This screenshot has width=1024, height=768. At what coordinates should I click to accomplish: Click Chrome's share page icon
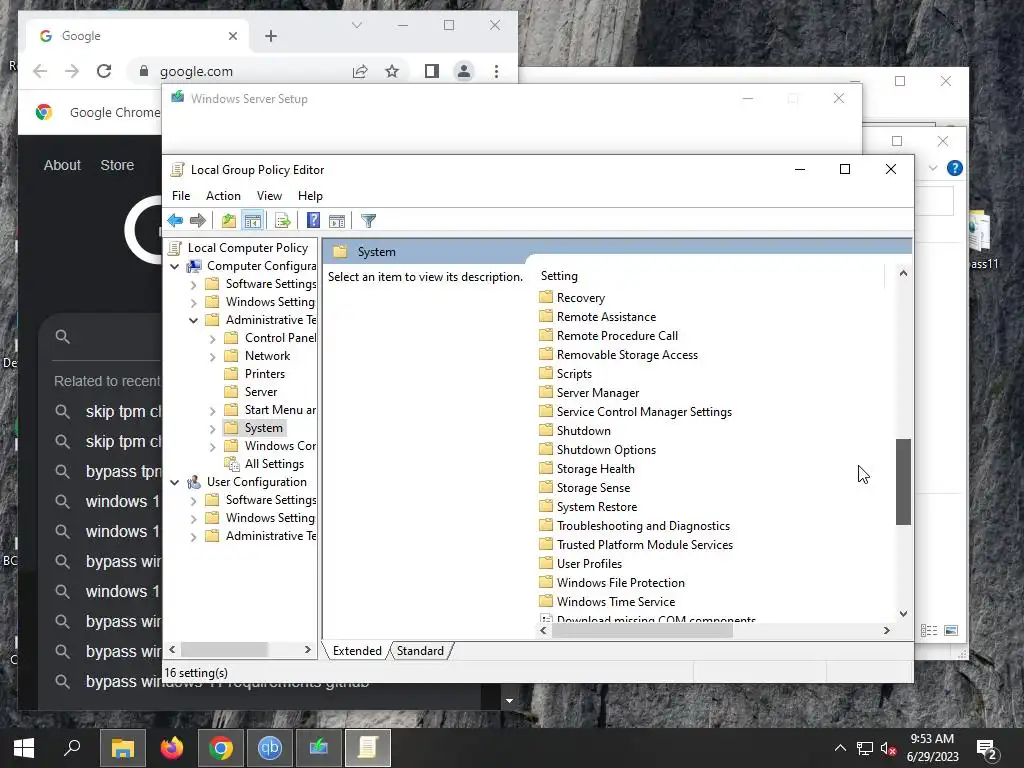(360, 71)
